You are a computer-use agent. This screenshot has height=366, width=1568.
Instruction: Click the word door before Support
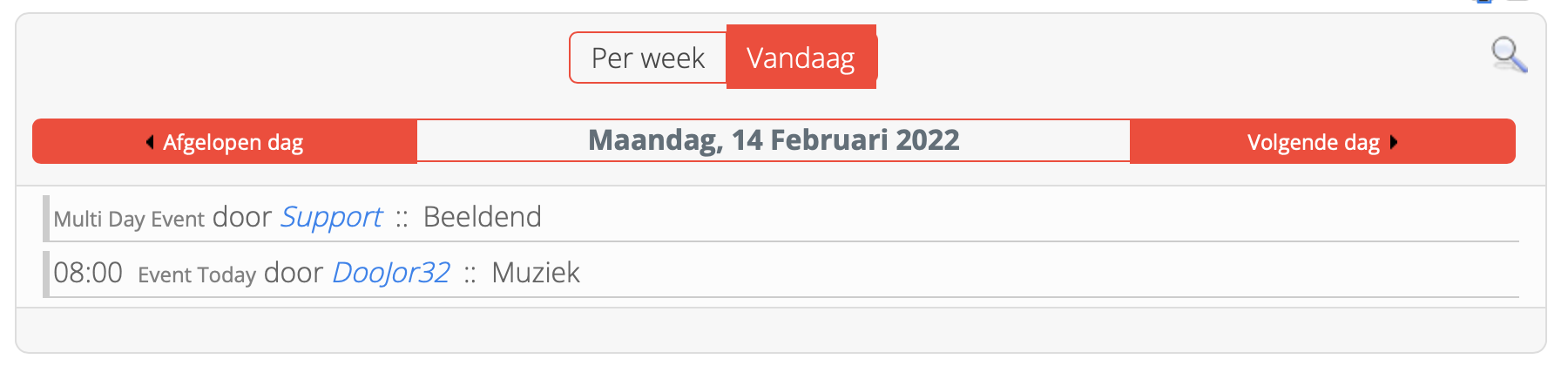tap(242, 217)
